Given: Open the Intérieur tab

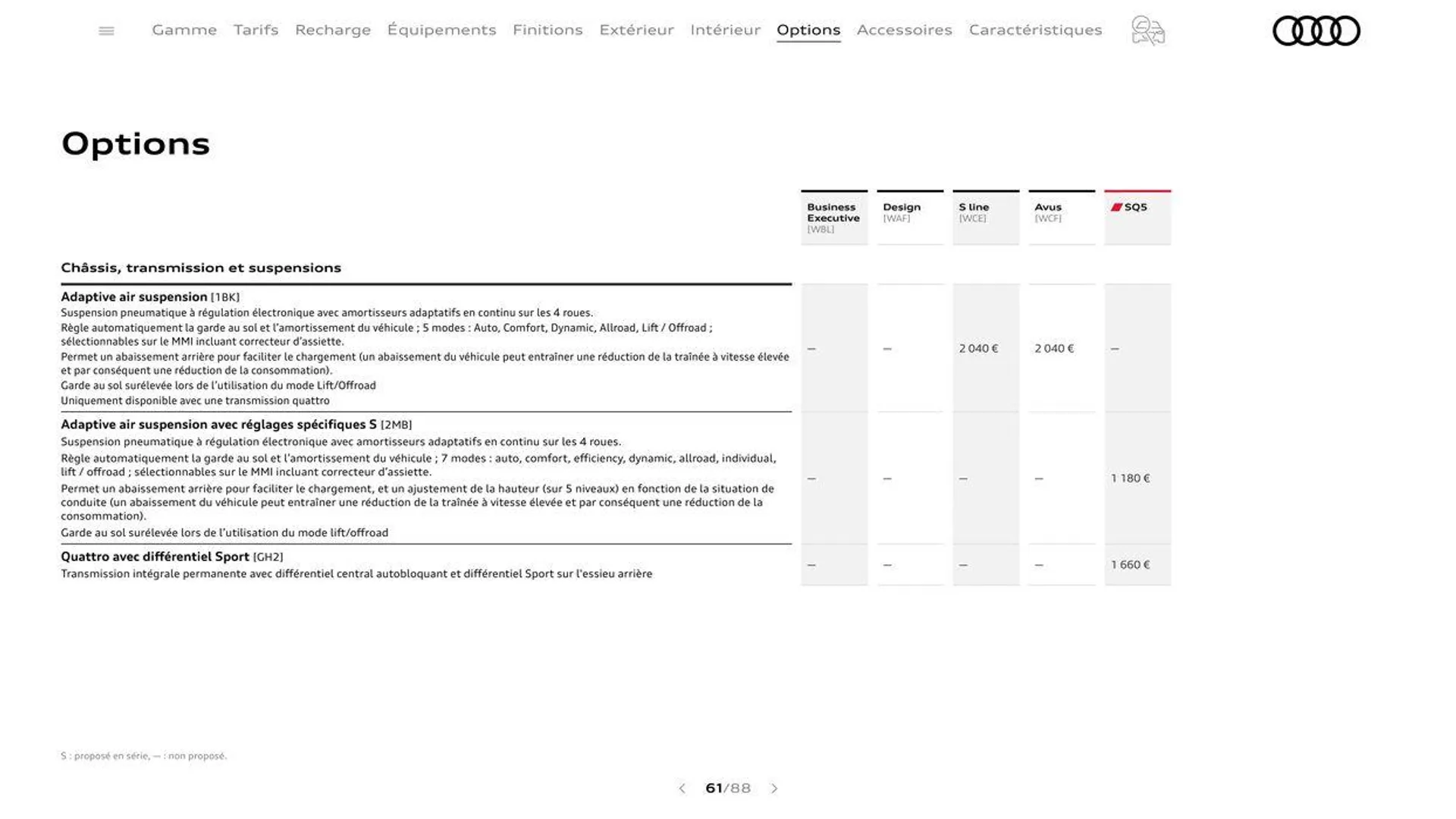Looking at the screenshot, I should 725,30.
